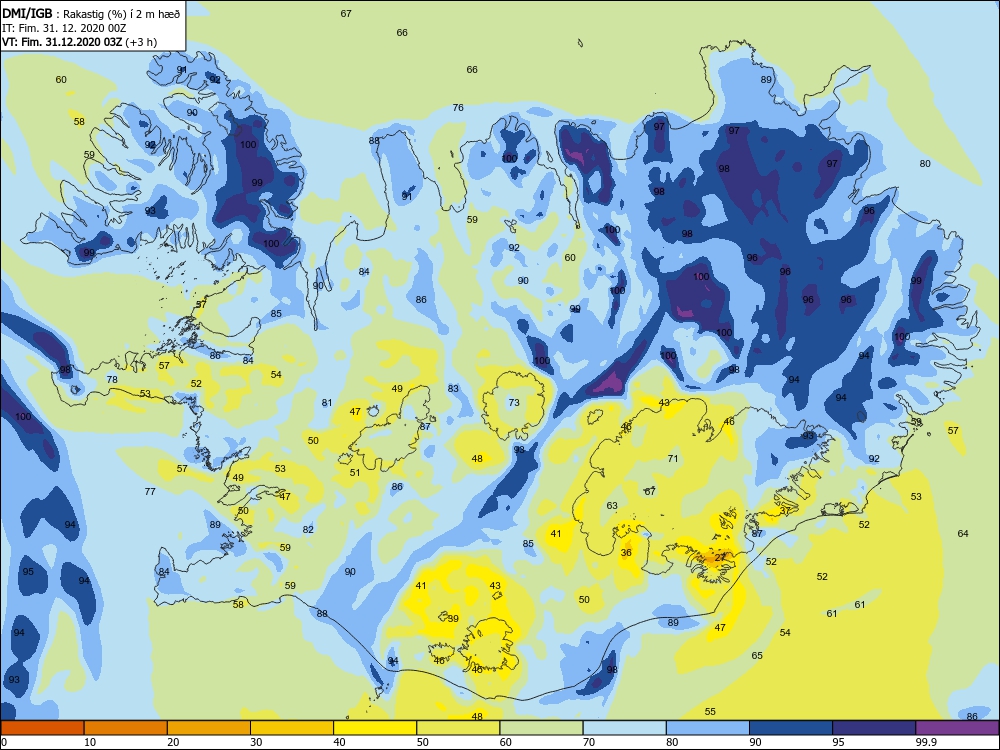Click the humidity value '77' over the sea
This screenshot has width=1000, height=750.
pyautogui.click(x=150, y=491)
